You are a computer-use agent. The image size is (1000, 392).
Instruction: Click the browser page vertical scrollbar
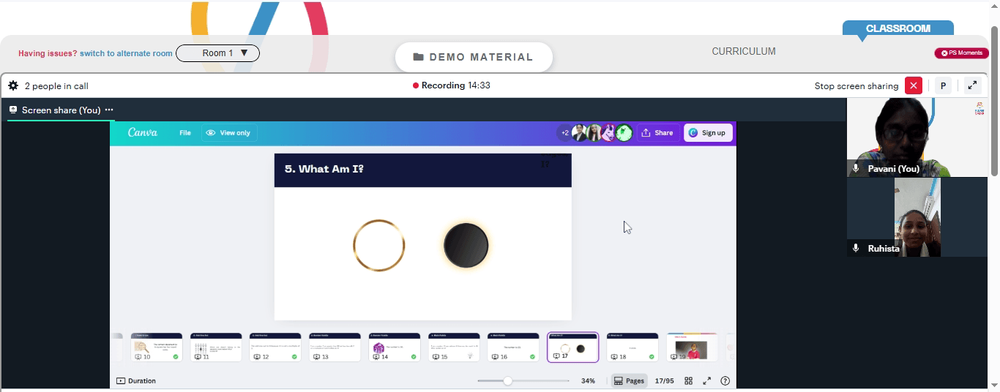pos(994,102)
